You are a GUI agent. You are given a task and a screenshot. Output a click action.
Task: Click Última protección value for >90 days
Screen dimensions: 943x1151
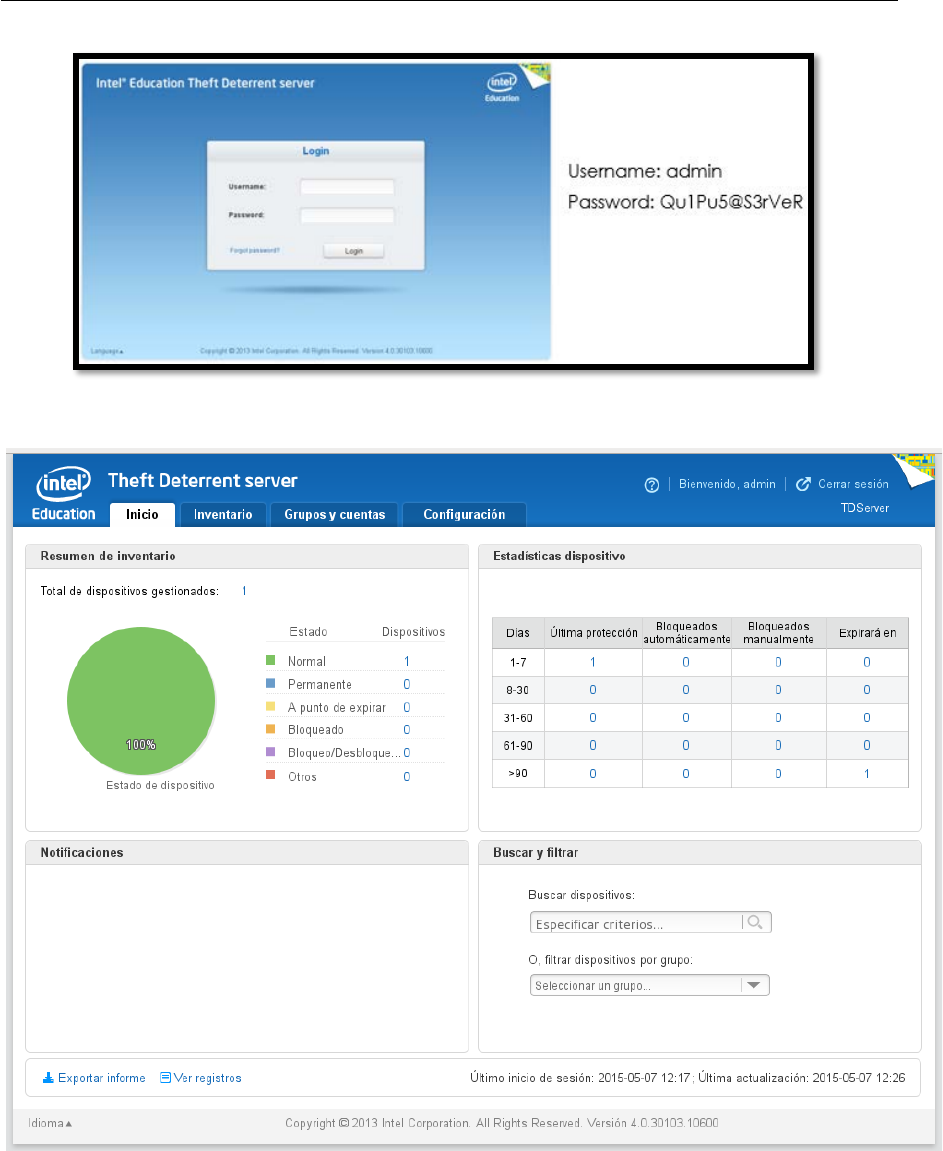pos(593,774)
